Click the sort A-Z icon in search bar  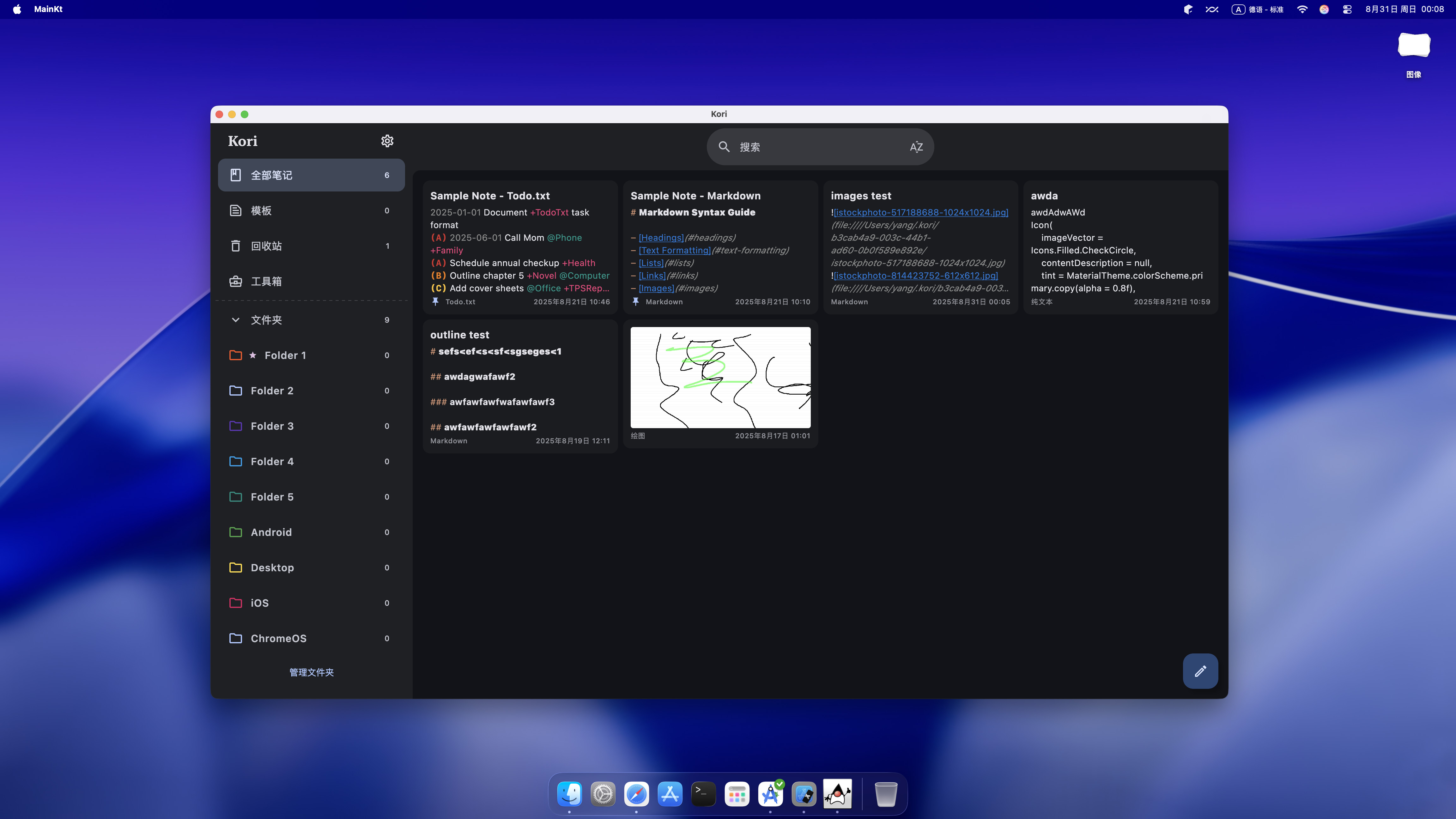[x=916, y=147]
